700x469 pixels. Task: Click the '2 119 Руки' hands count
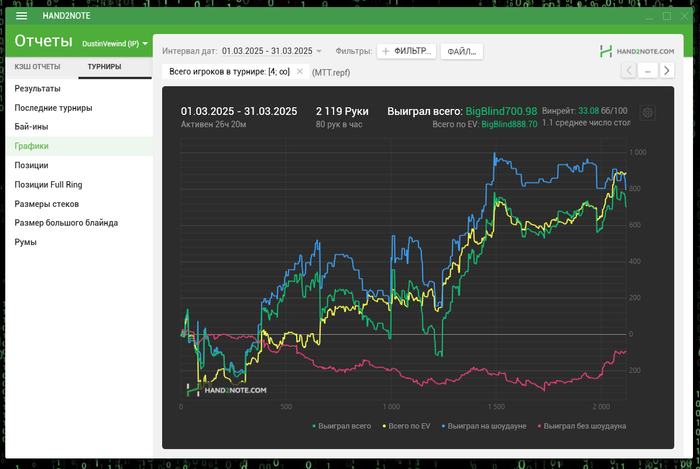[x=342, y=111]
